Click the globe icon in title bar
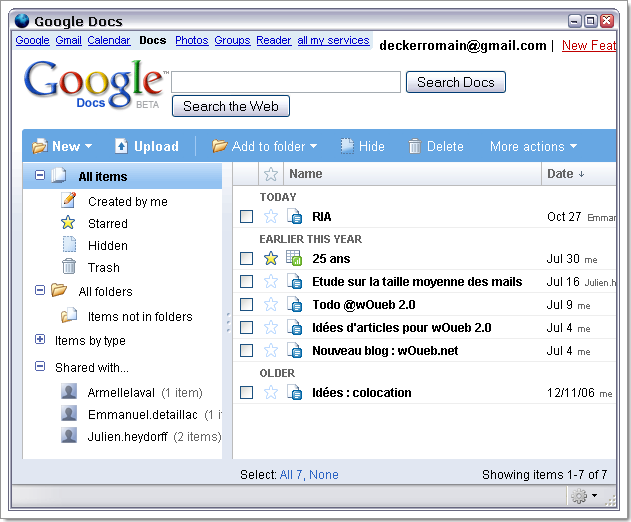The image size is (631, 522). click(22, 21)
